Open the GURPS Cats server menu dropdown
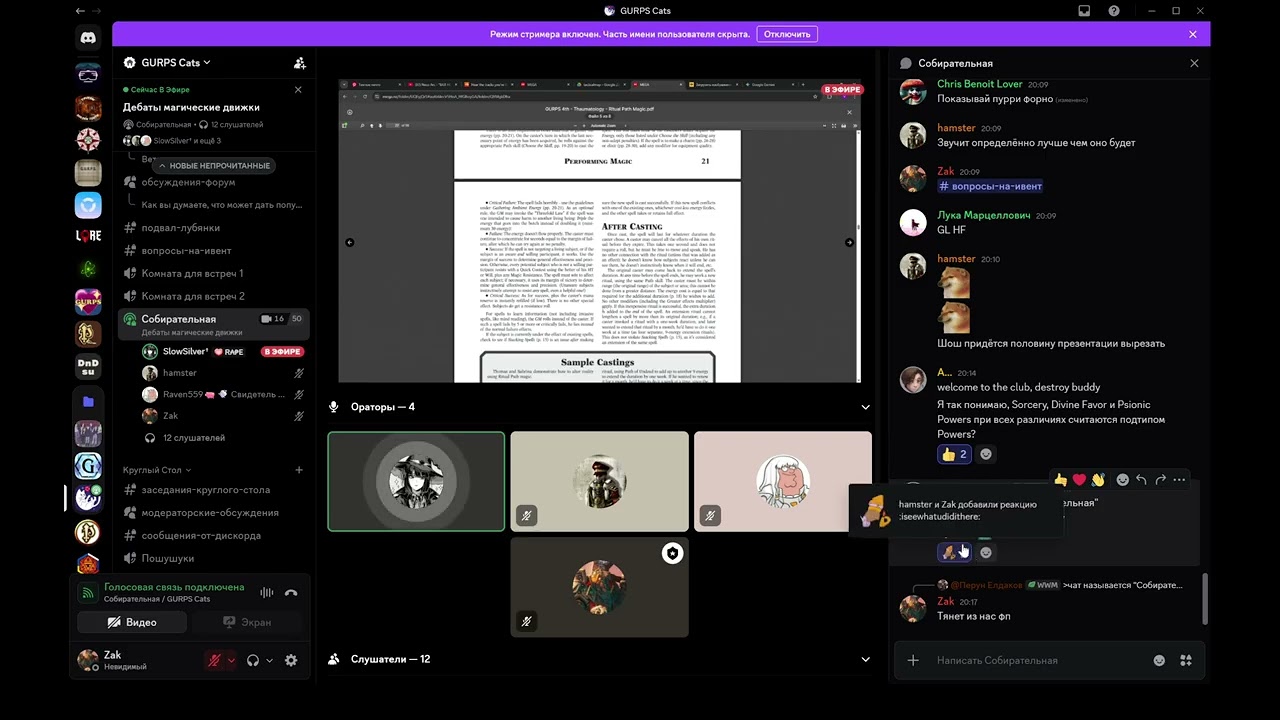The width and height of the screenshot is (1280, 720). pyautogui.click(x=176, y=62)
